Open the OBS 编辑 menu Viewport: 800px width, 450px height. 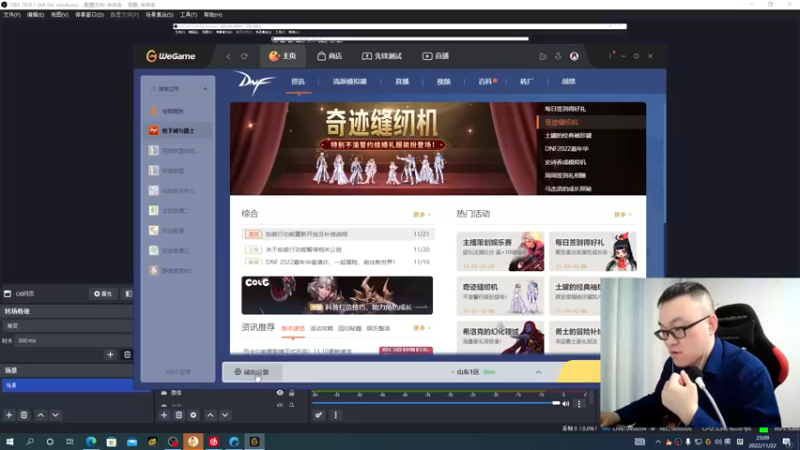tap(35, 15)
